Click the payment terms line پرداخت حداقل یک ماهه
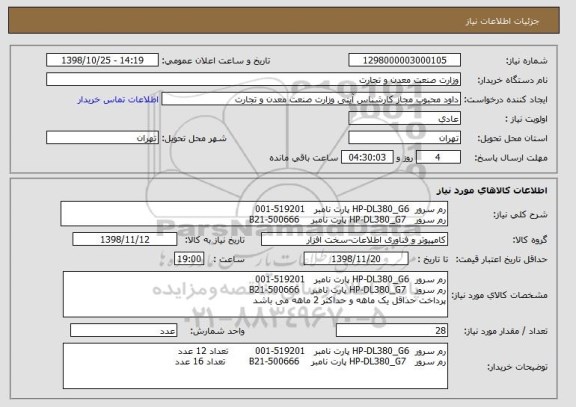 point(349,300)
